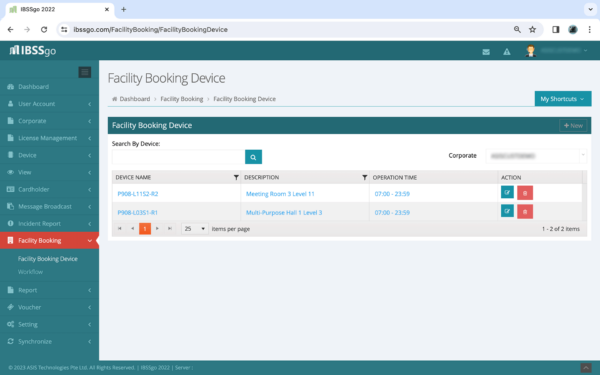Expand the Device sidebar menu
Image resolution: width=600 pixels, height=375 pixels.
click(49, 155)
